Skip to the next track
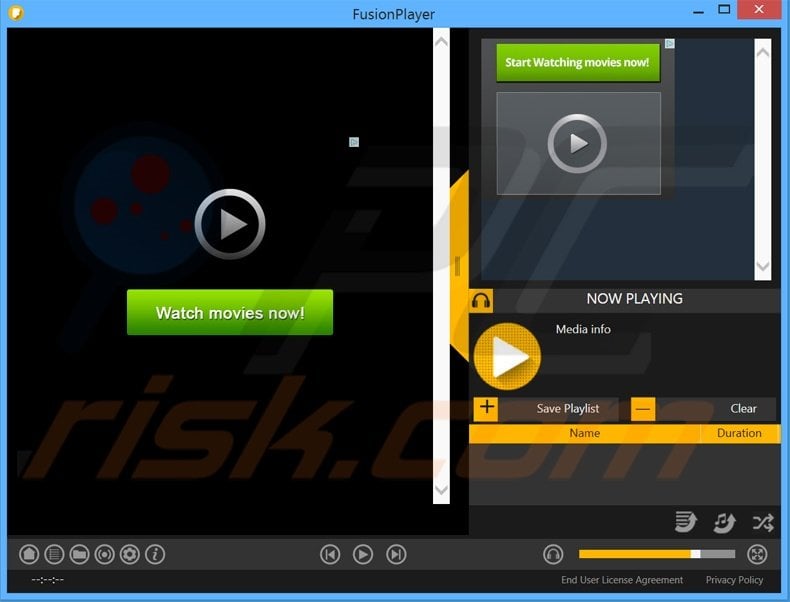 click(396, 554)
